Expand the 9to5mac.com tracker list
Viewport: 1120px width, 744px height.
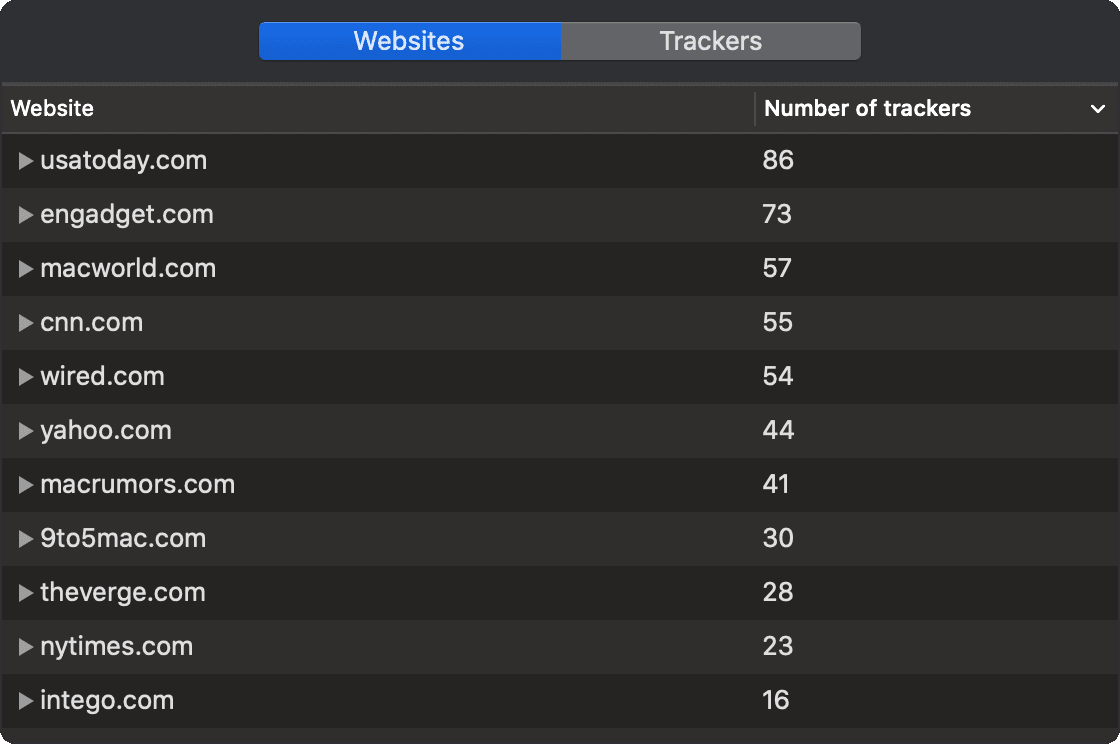[26, 539]
